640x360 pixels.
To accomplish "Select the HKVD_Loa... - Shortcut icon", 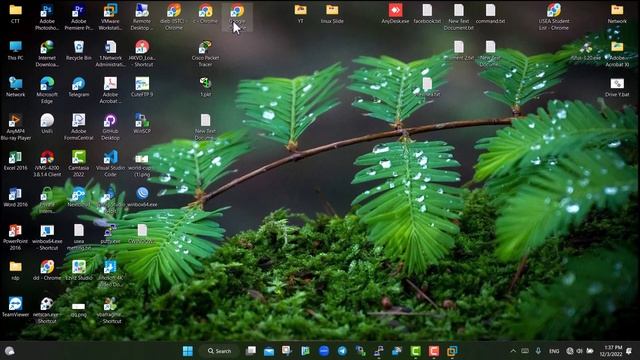I will point(142,53).
